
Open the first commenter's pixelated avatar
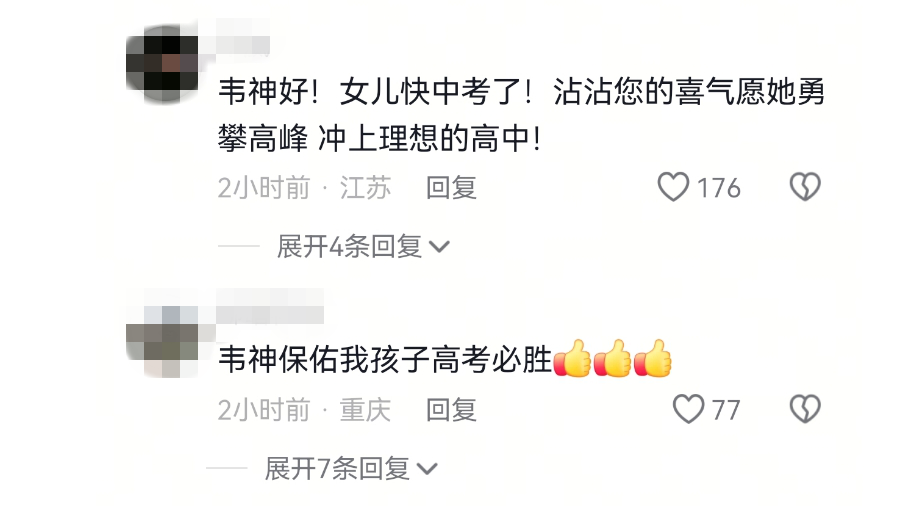[x=163, y=63]
